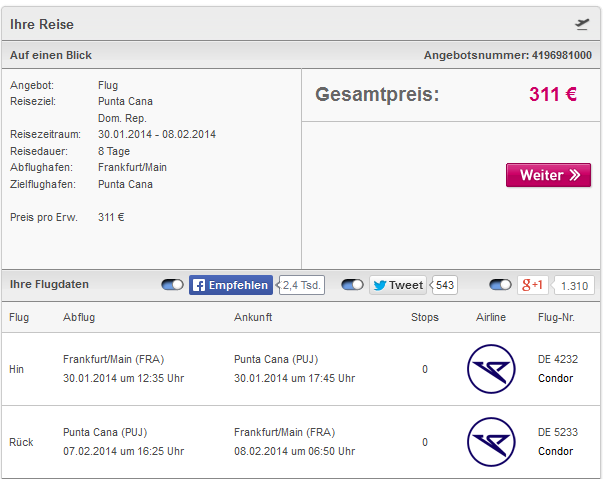The image size is (605, 479).
Task: Click the airplane icon in Ihre Reise header
Action: coord(582,24)
